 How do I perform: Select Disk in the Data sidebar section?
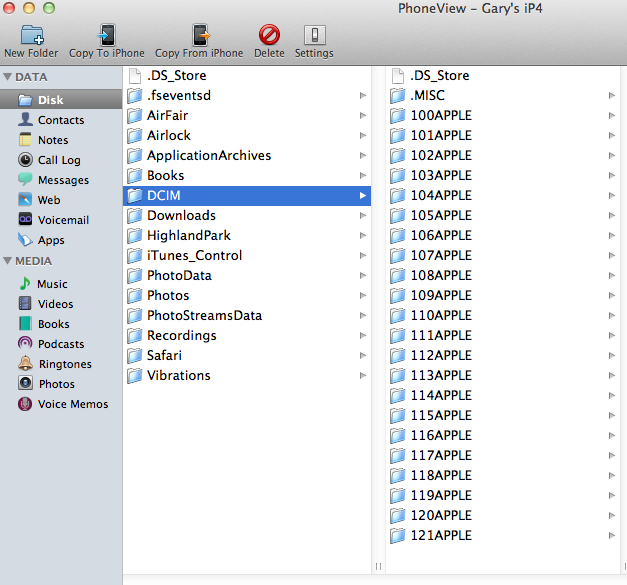tap(61, 100)
